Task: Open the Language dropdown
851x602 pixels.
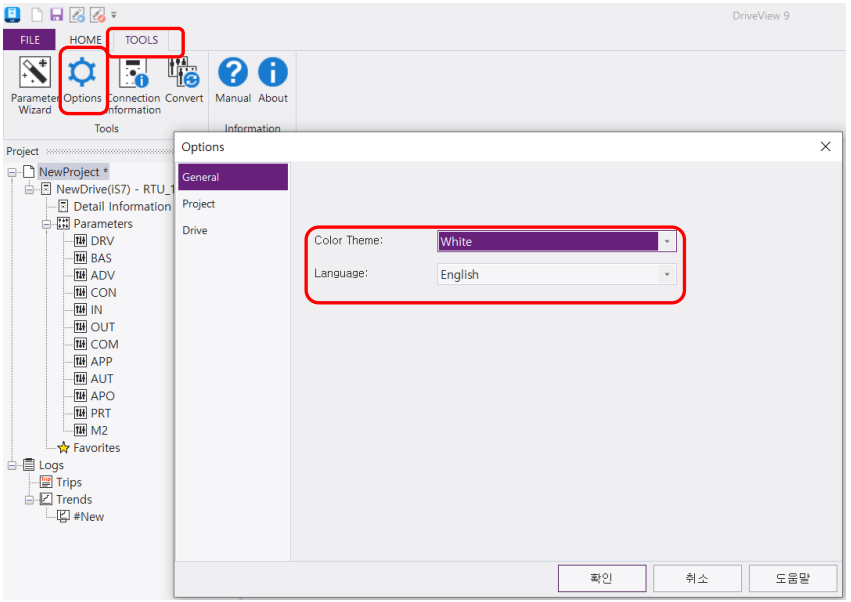Action: point(666,274)
